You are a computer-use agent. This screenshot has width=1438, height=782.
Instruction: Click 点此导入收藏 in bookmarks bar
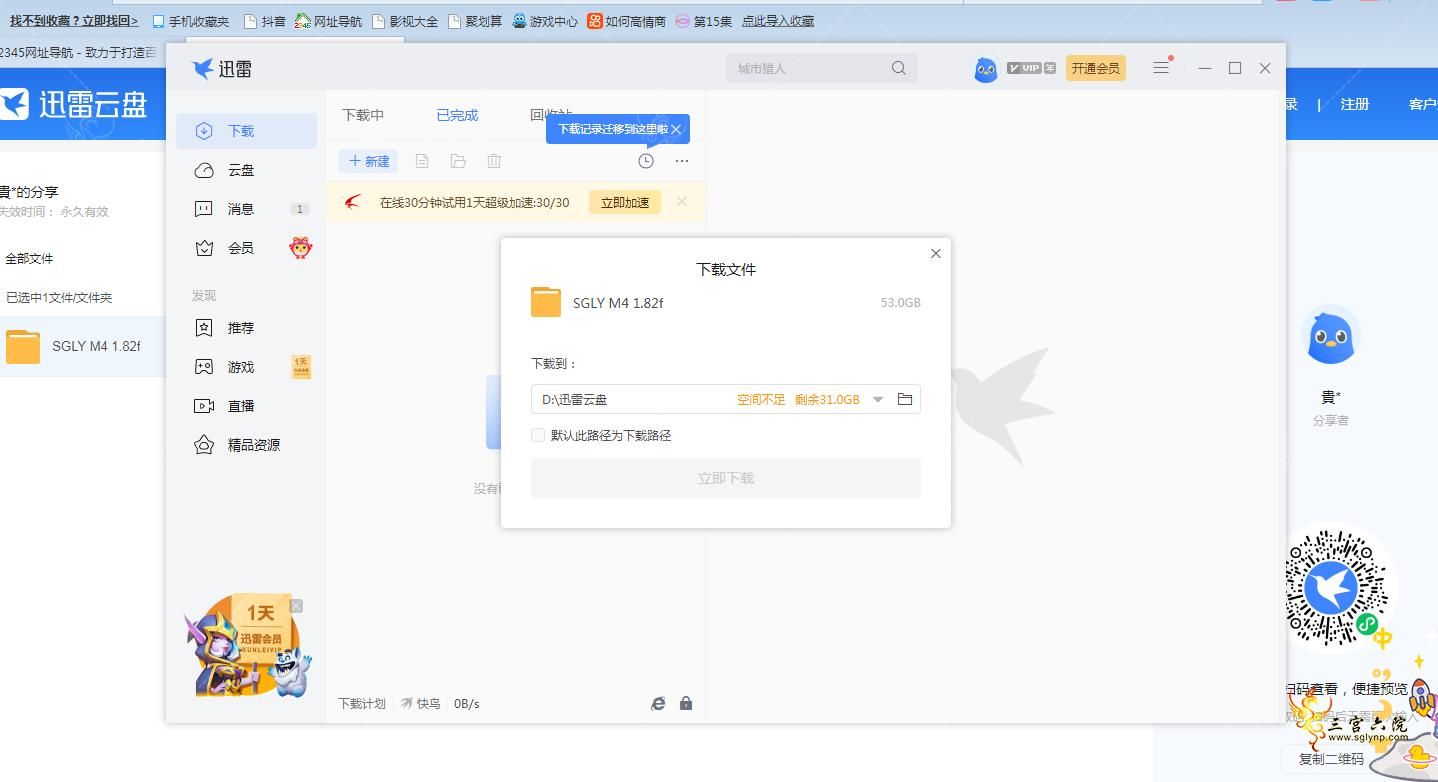coord(778,21)
